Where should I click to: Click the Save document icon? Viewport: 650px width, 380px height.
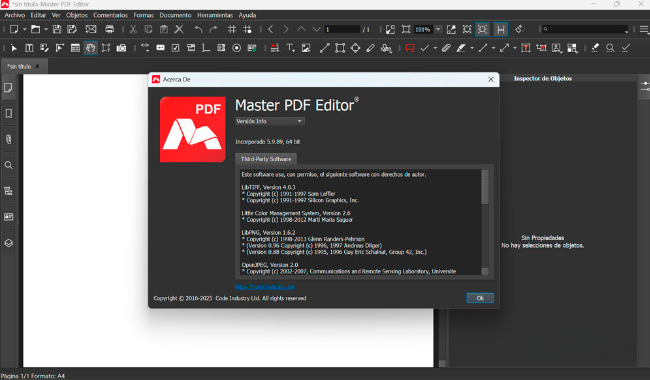coord(57,29)
